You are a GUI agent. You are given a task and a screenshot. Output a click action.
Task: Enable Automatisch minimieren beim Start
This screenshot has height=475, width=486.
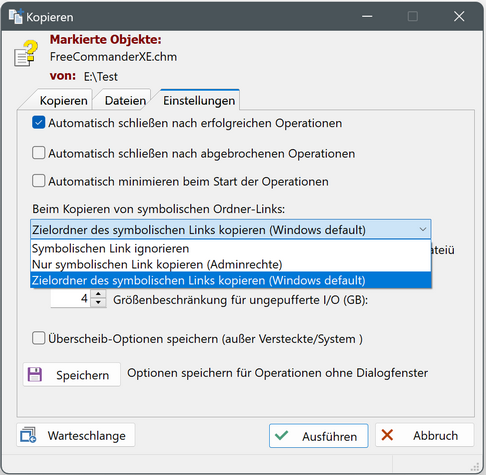pos(39,181)
